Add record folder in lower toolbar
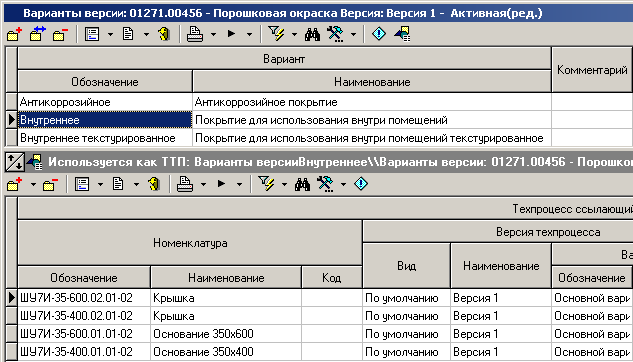 coord(14,184)
